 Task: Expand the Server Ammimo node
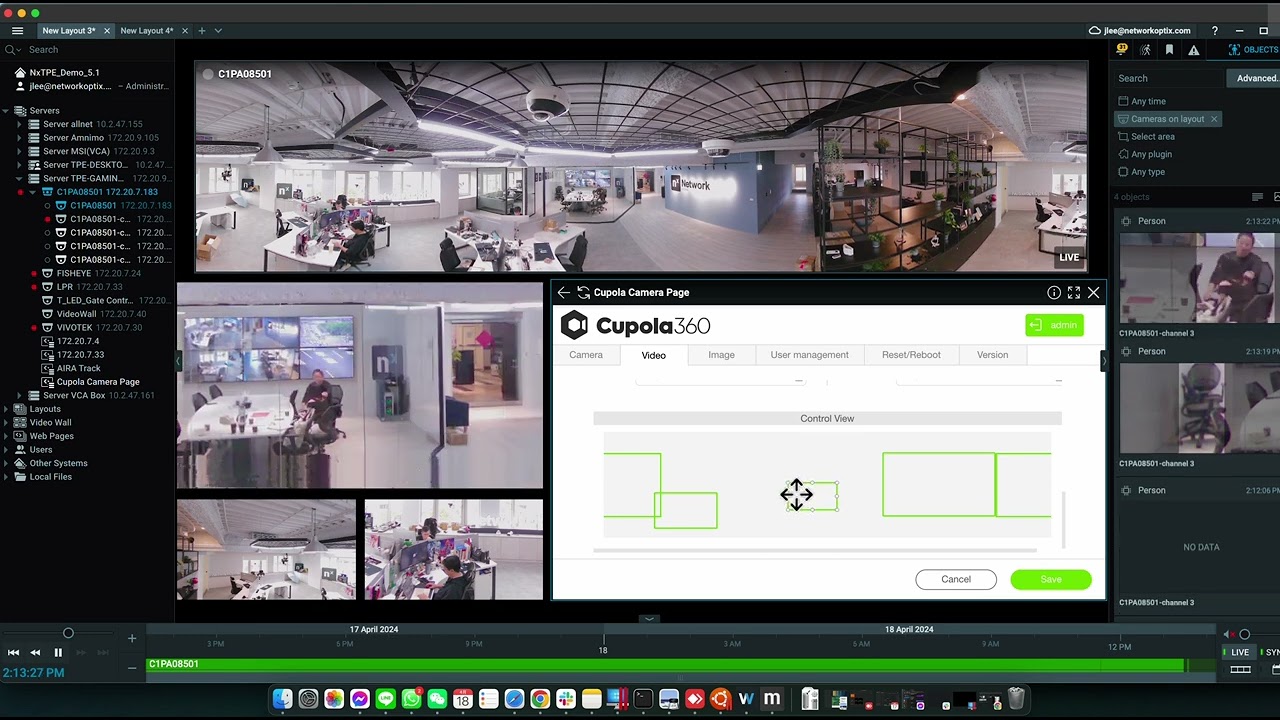click(19, 138)
